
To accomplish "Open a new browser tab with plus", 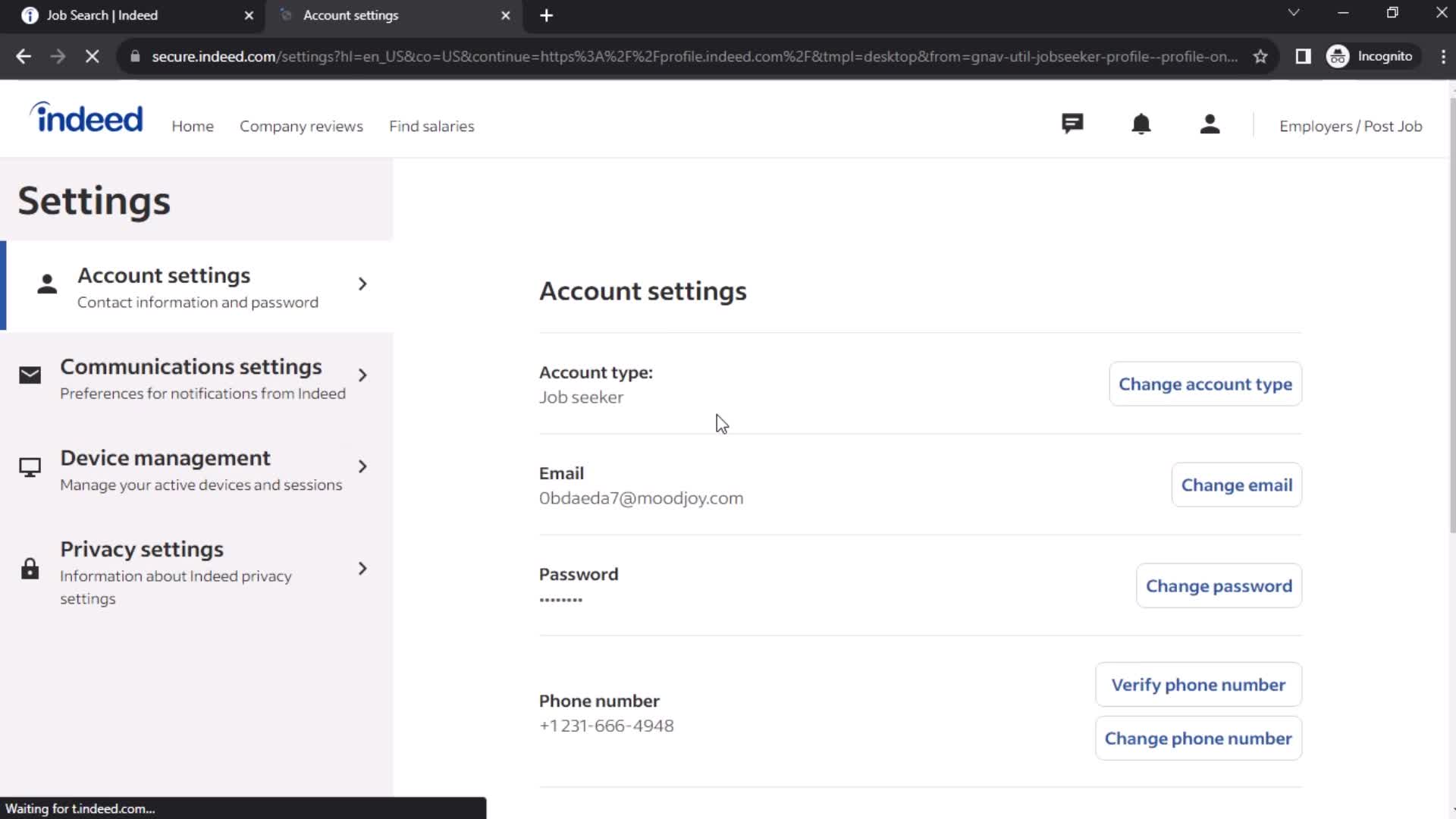I will coord(547,15).
